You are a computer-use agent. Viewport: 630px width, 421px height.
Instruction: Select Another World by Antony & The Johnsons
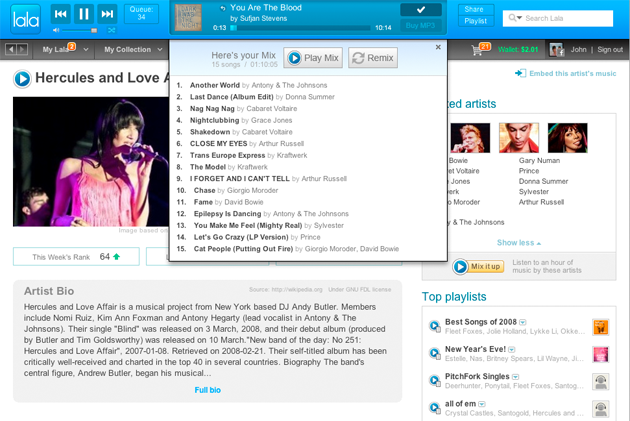(x=258, y=85)
